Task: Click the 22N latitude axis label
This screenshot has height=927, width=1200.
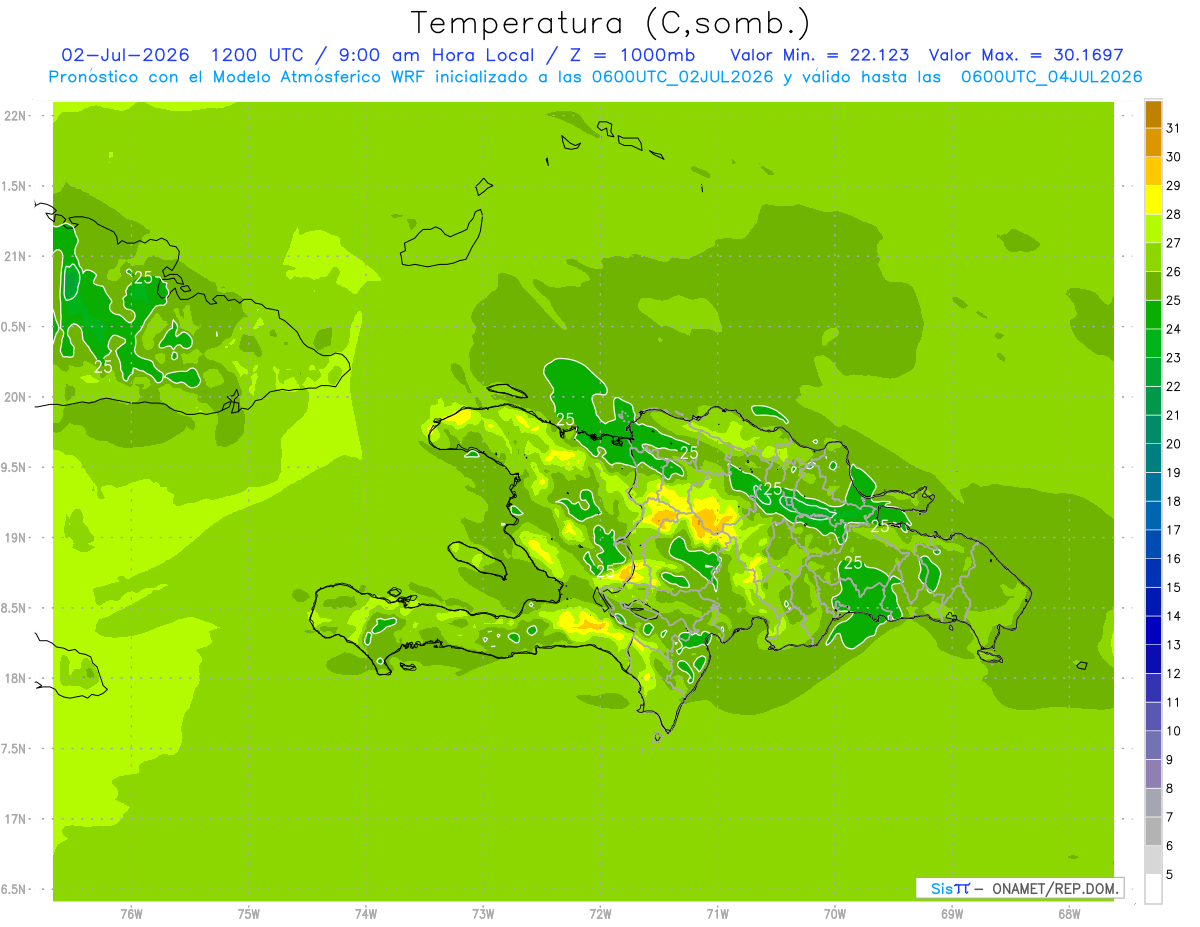Action: (14, 116)
